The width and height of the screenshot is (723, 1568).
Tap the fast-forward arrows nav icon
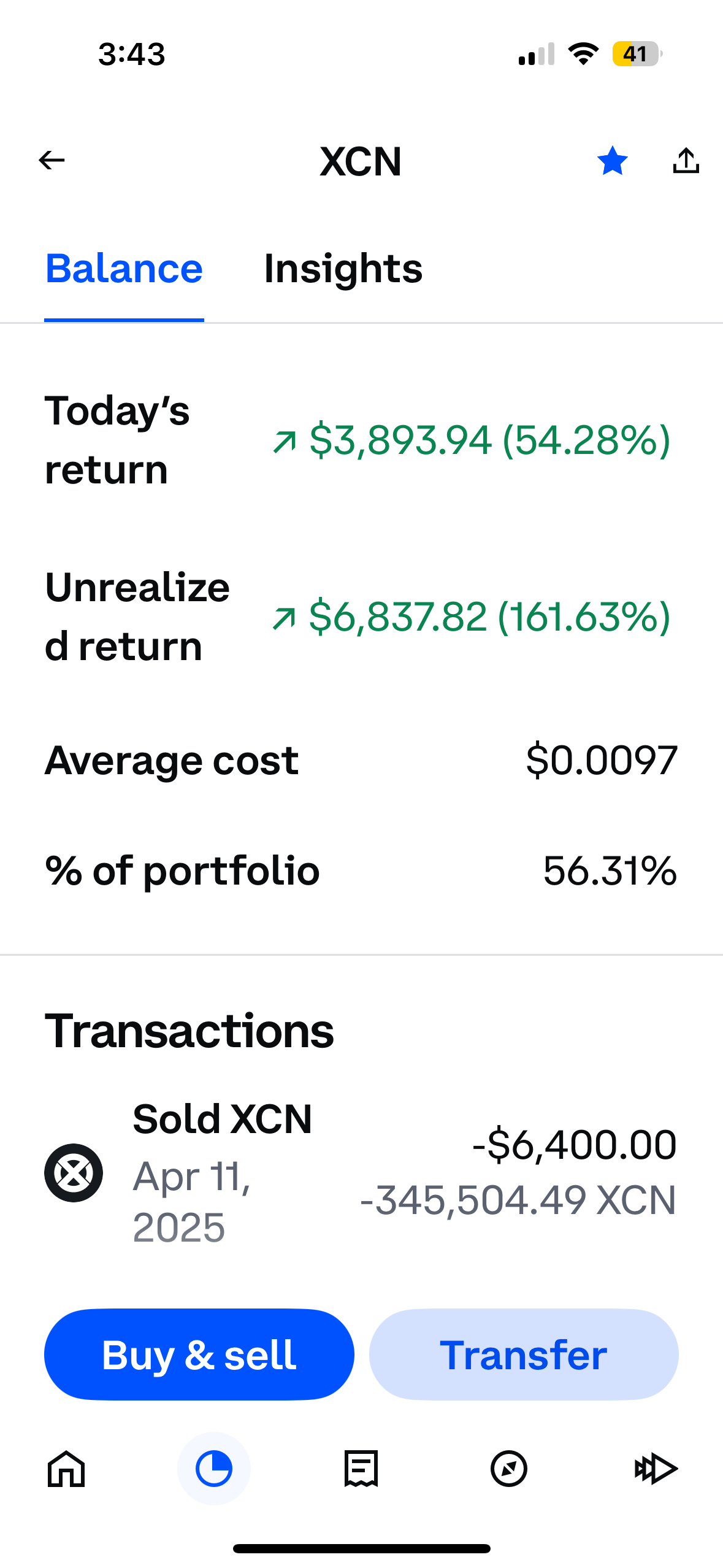656,1468
